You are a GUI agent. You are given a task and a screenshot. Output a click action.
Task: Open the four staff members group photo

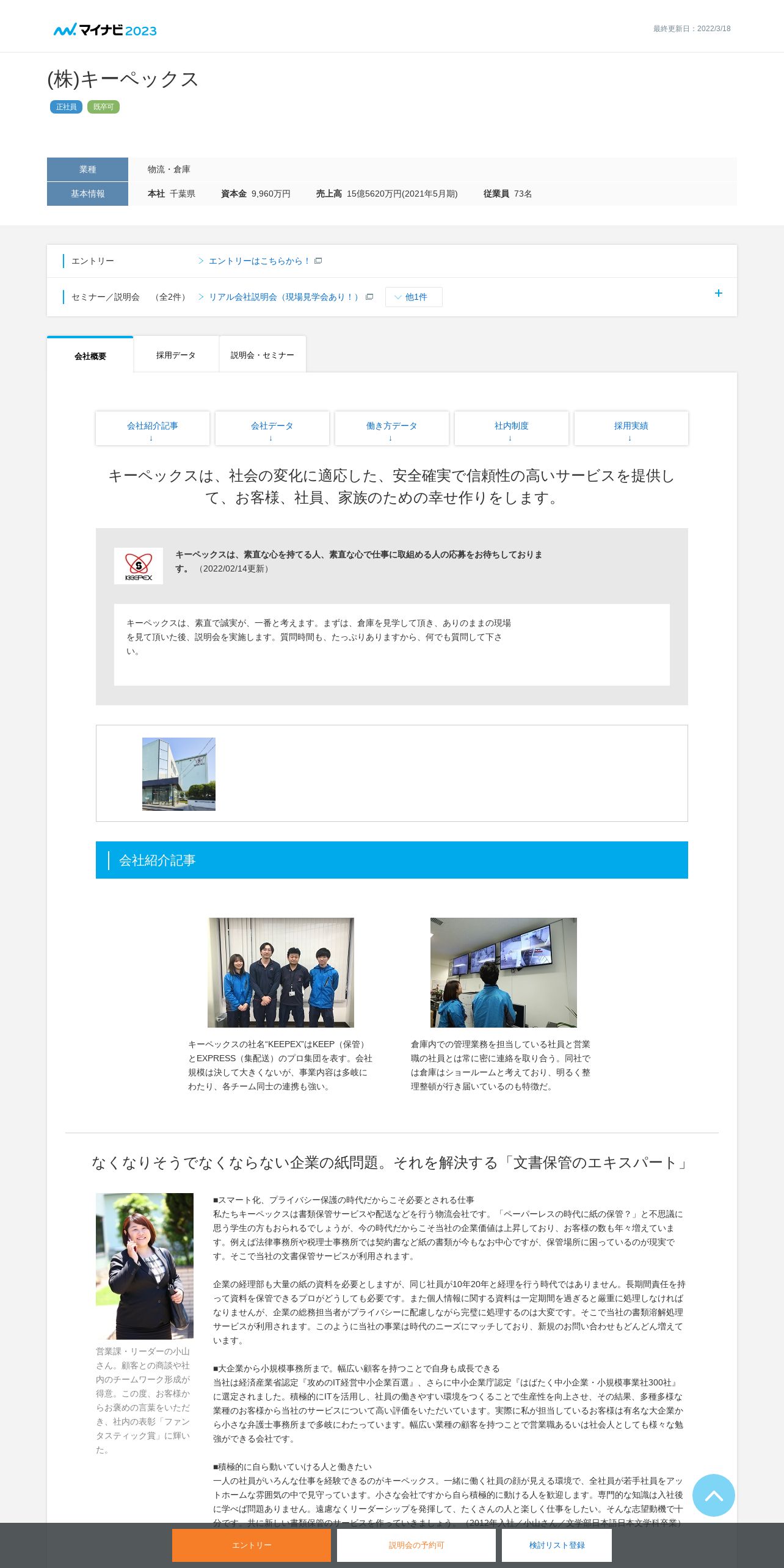click(x=281, y=972)
